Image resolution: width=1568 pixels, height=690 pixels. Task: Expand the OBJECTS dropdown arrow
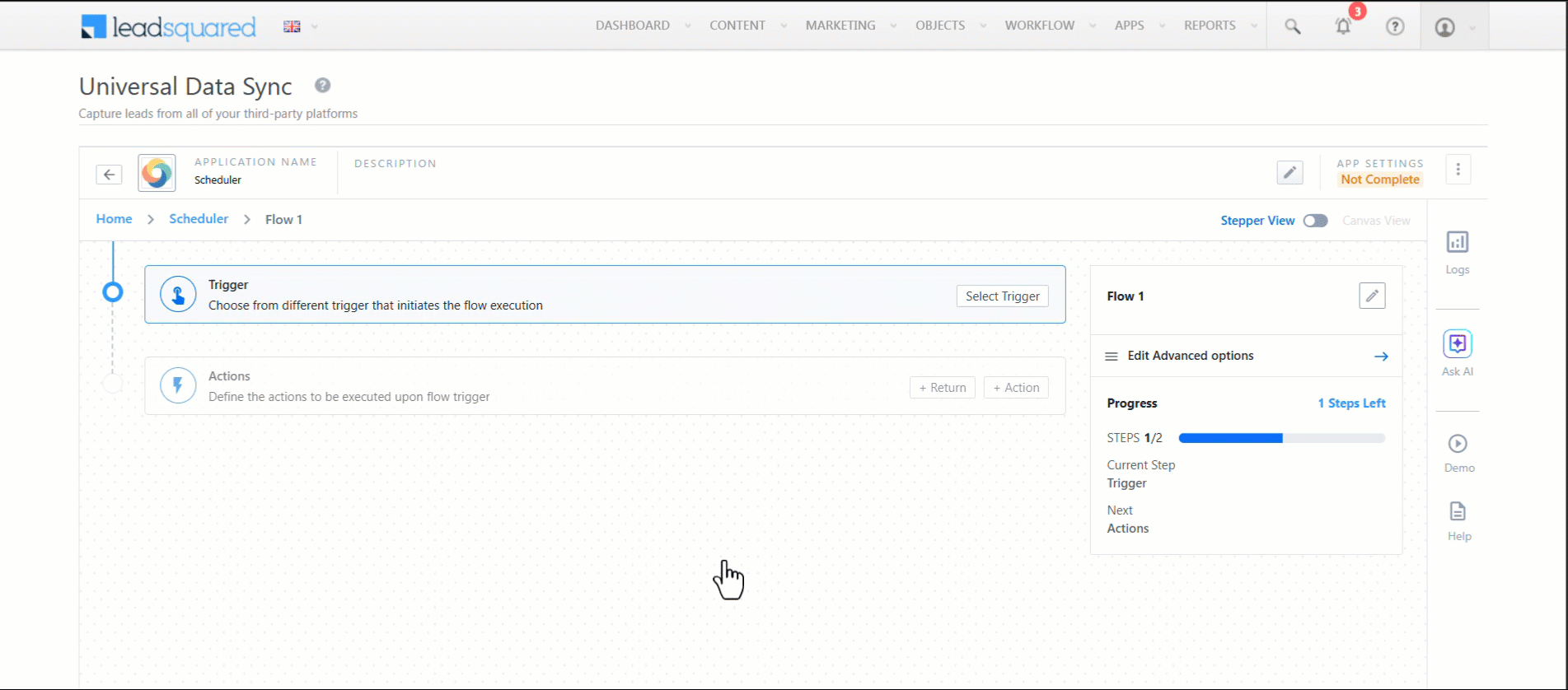tap(983, 26)
